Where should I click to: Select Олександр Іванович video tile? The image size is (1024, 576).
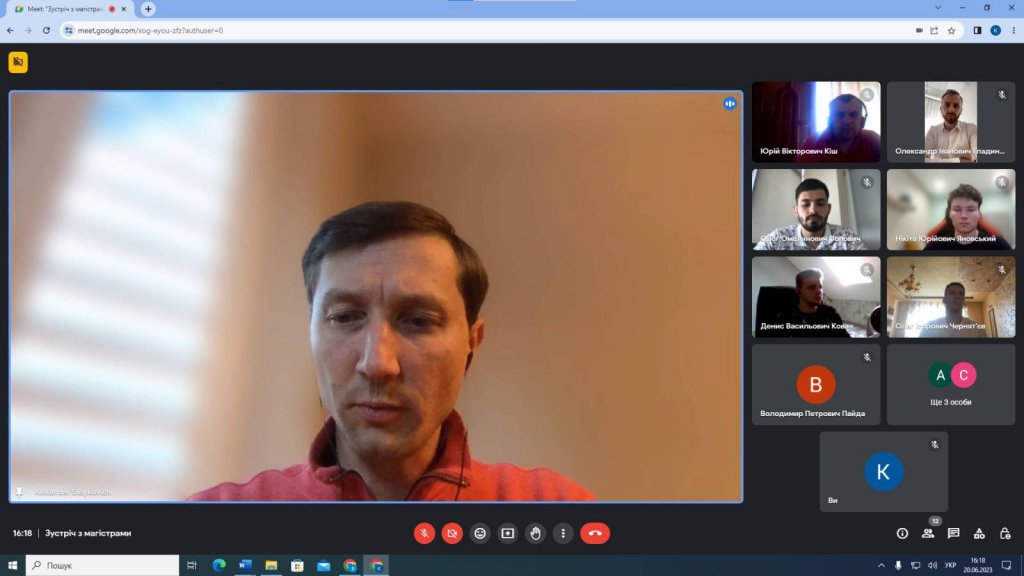click(x=951, y=121)
